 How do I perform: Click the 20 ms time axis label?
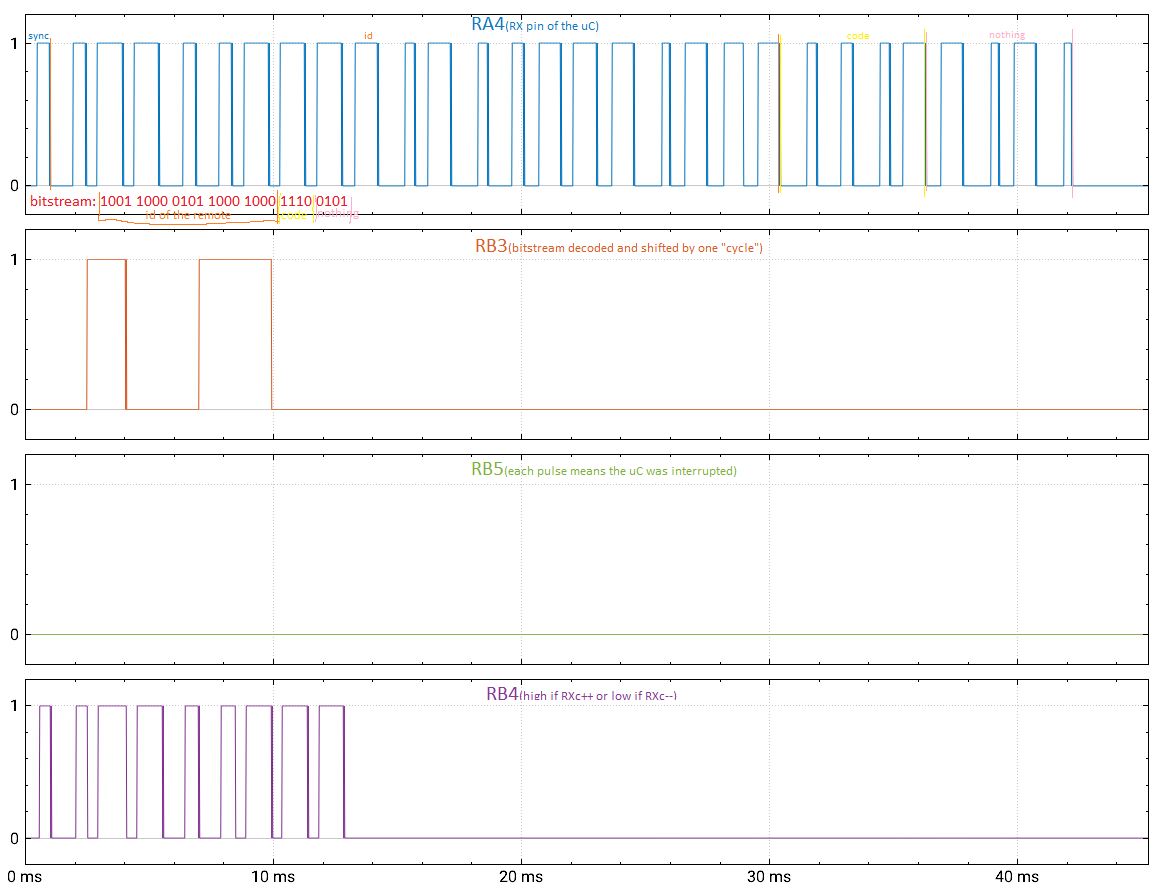pyautogui.click(x=521, y=877)
